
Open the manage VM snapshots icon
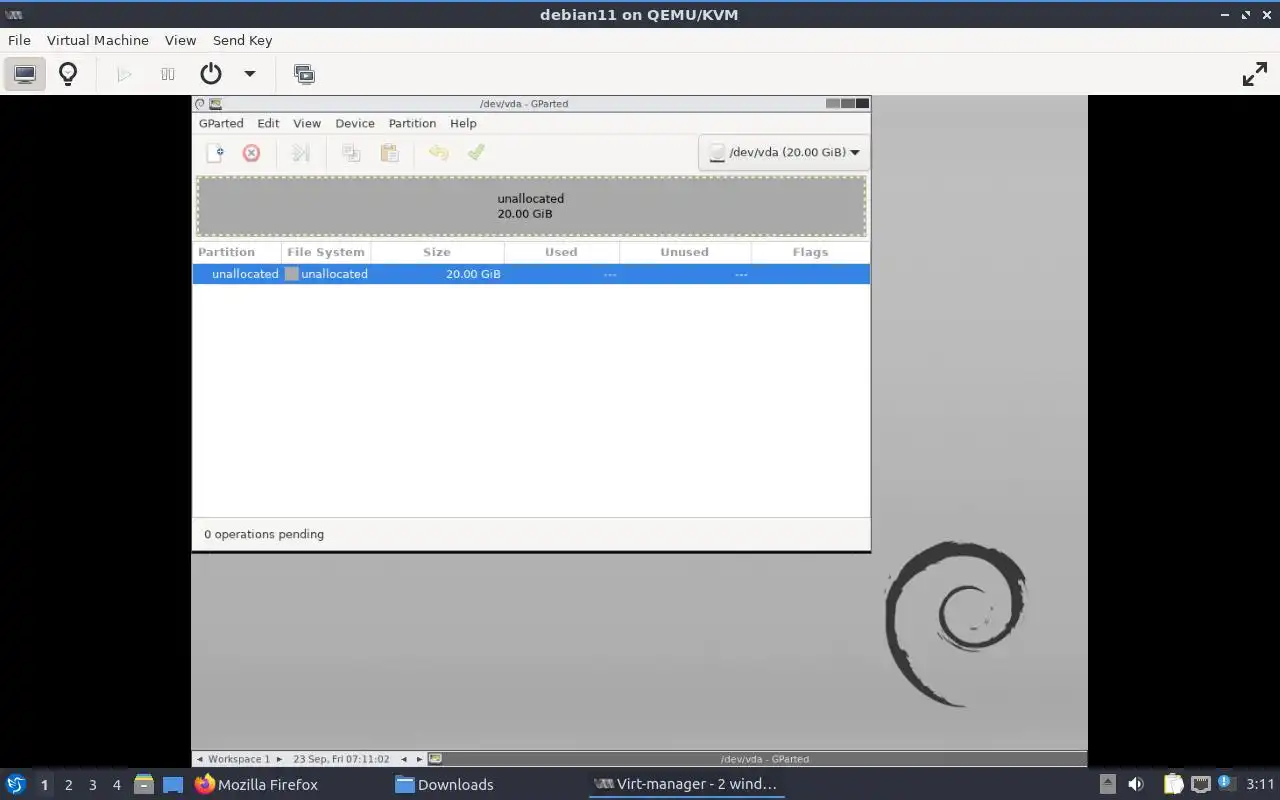click(304, 74)
